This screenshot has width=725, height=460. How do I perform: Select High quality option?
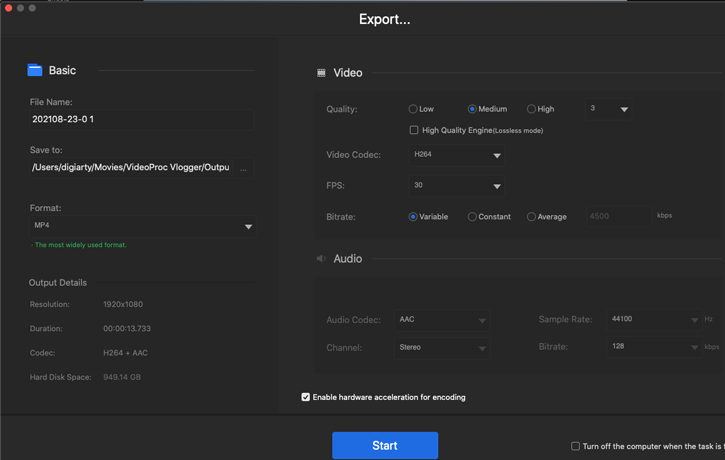[x=531, y=109]
